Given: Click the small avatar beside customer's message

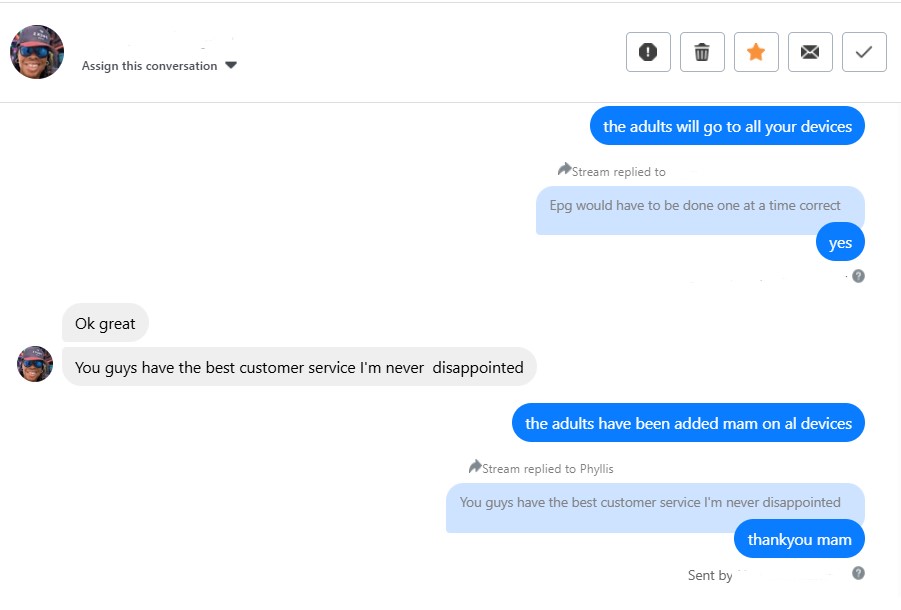Looking at the screenshot, I should pos(35,364).
